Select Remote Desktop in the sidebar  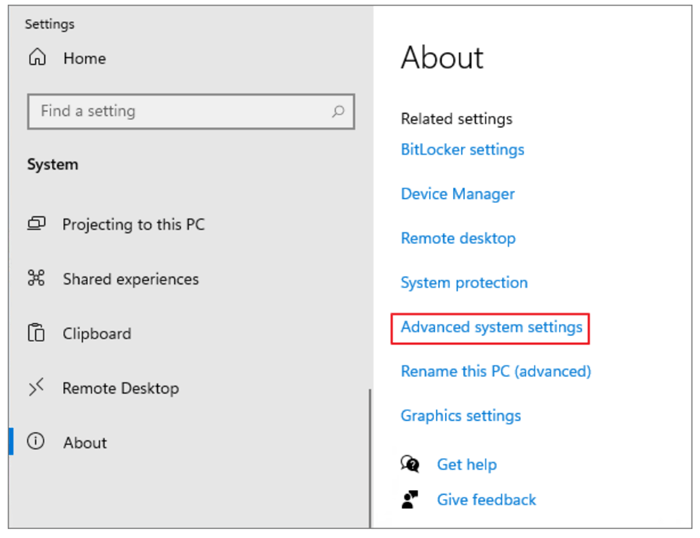[121, 388]
